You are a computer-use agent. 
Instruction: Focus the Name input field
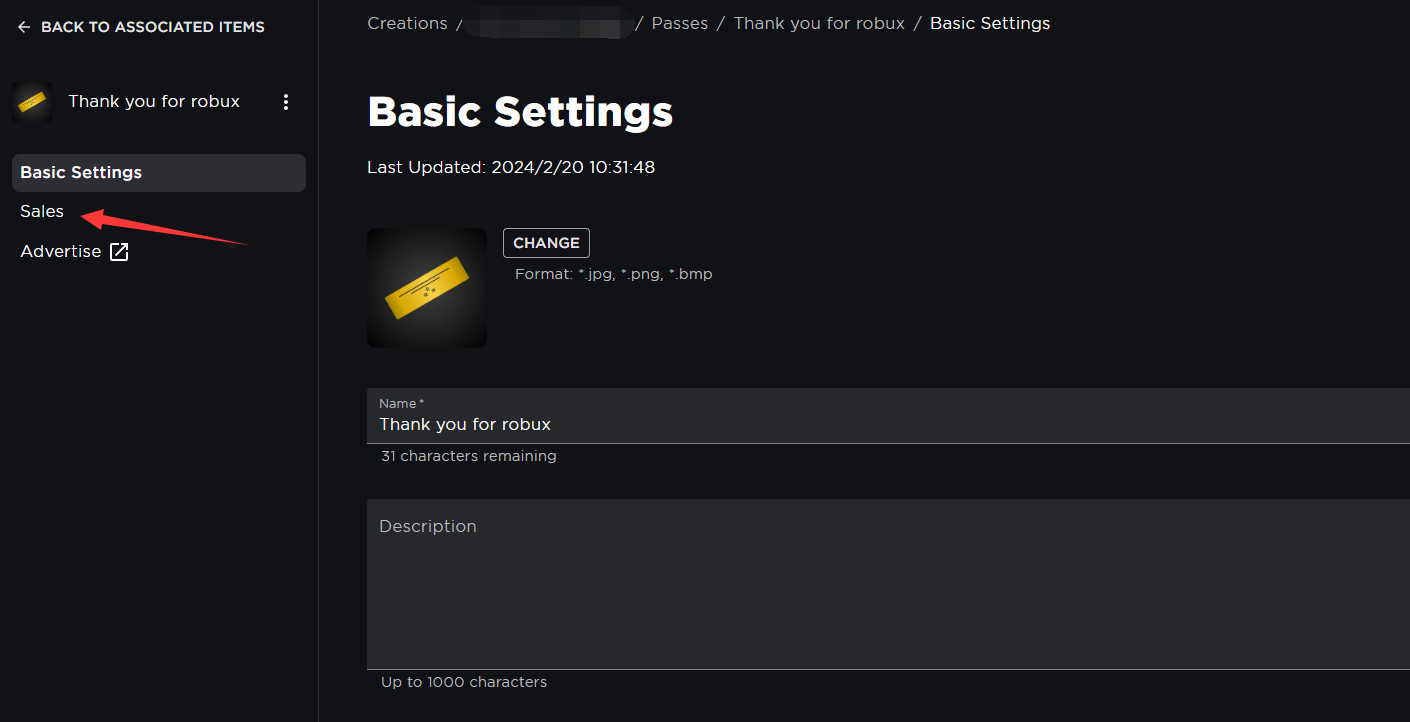click(888, 416)
